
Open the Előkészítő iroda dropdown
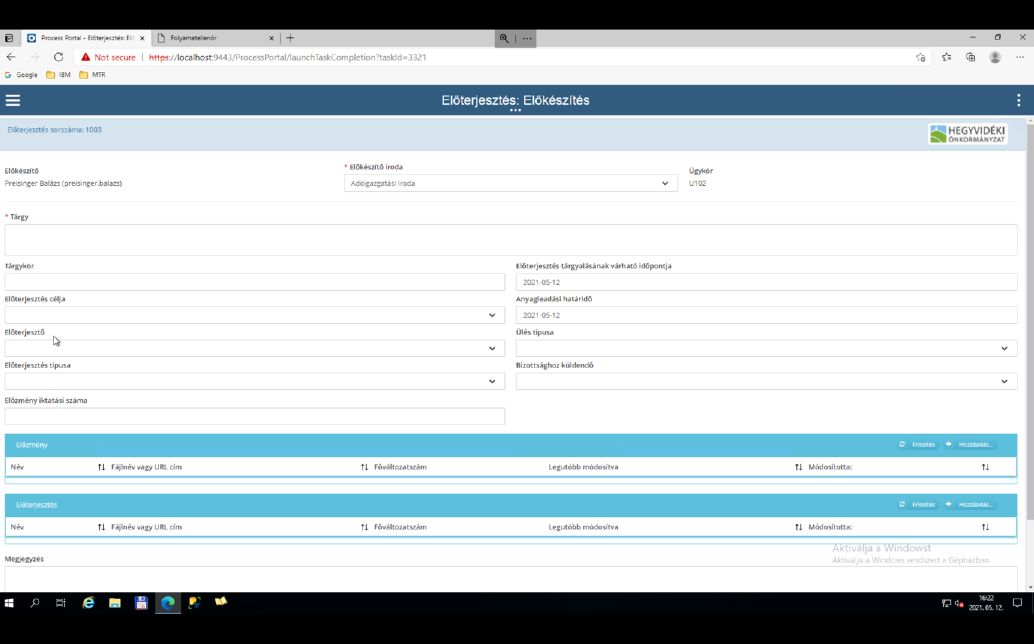pyautogui.click(x=665, y=182)
